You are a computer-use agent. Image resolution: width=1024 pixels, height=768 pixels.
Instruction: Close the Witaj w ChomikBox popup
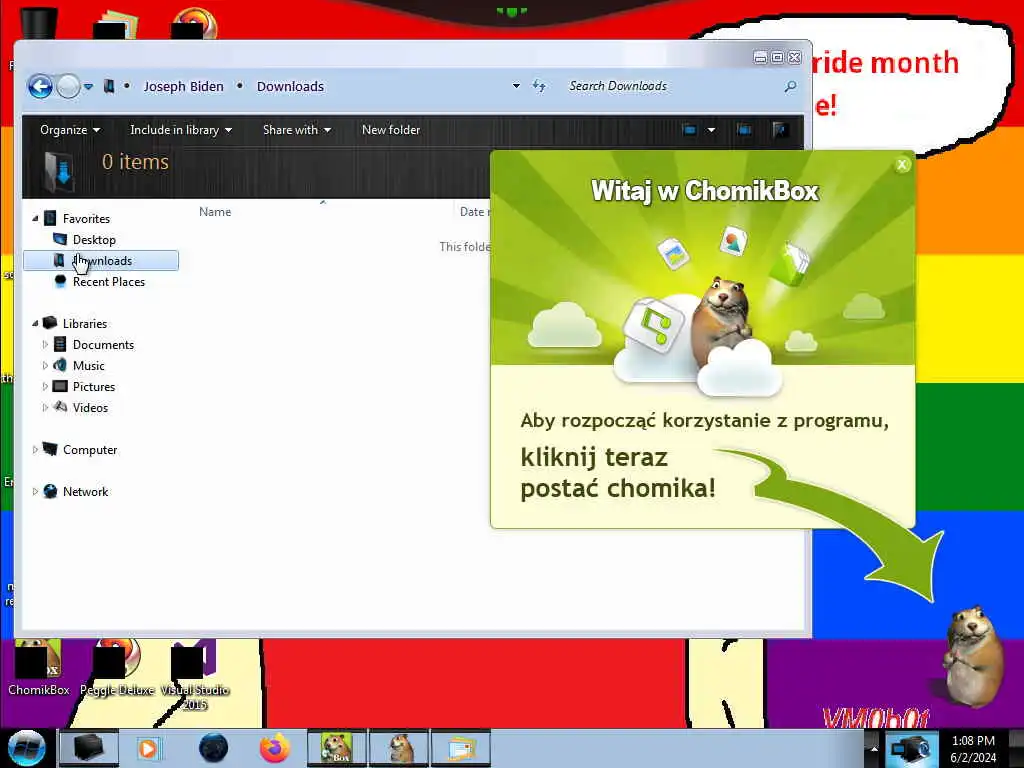(902, 165)
